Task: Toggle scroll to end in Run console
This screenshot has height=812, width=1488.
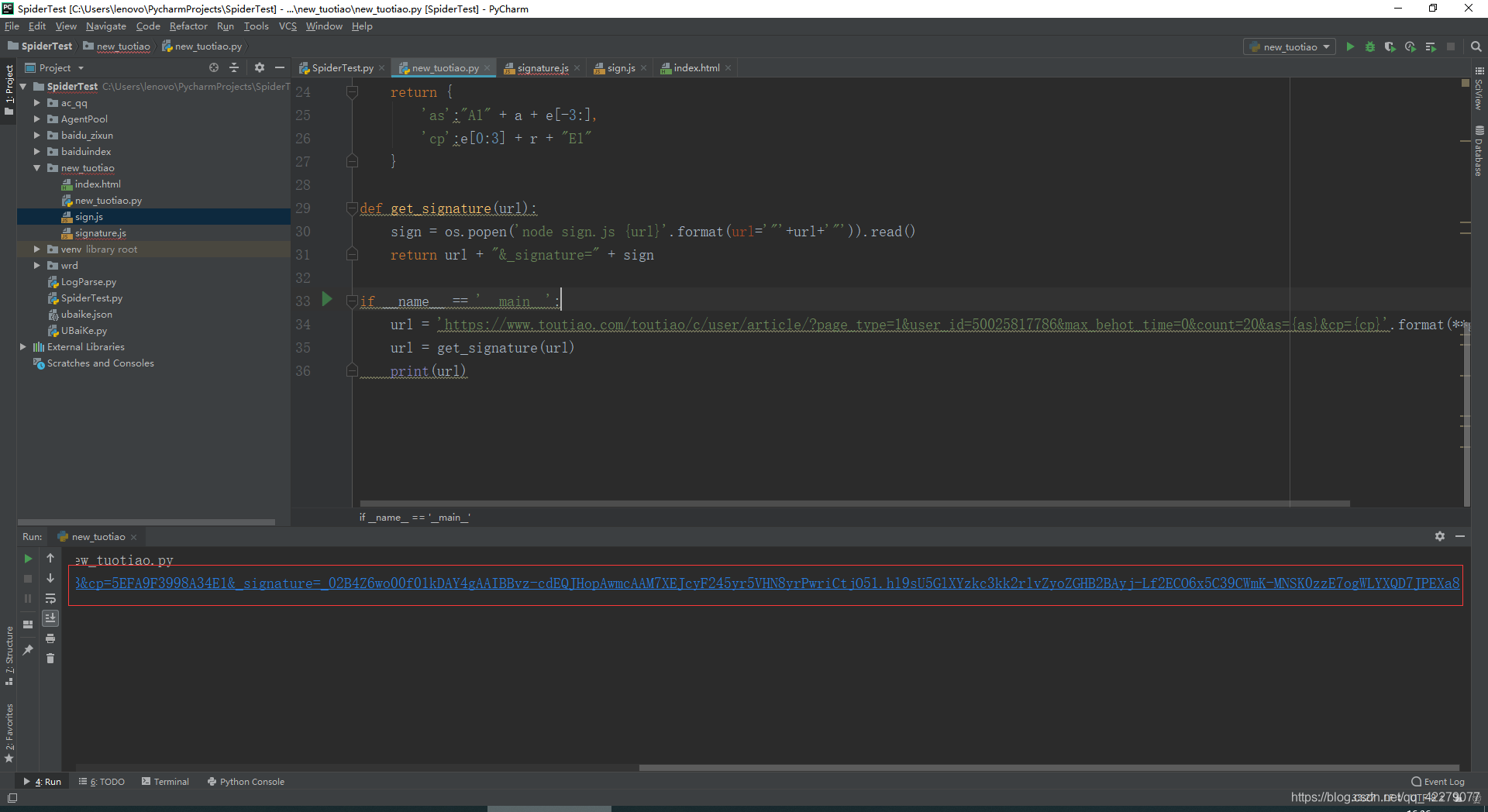Action: coord(50,618)
